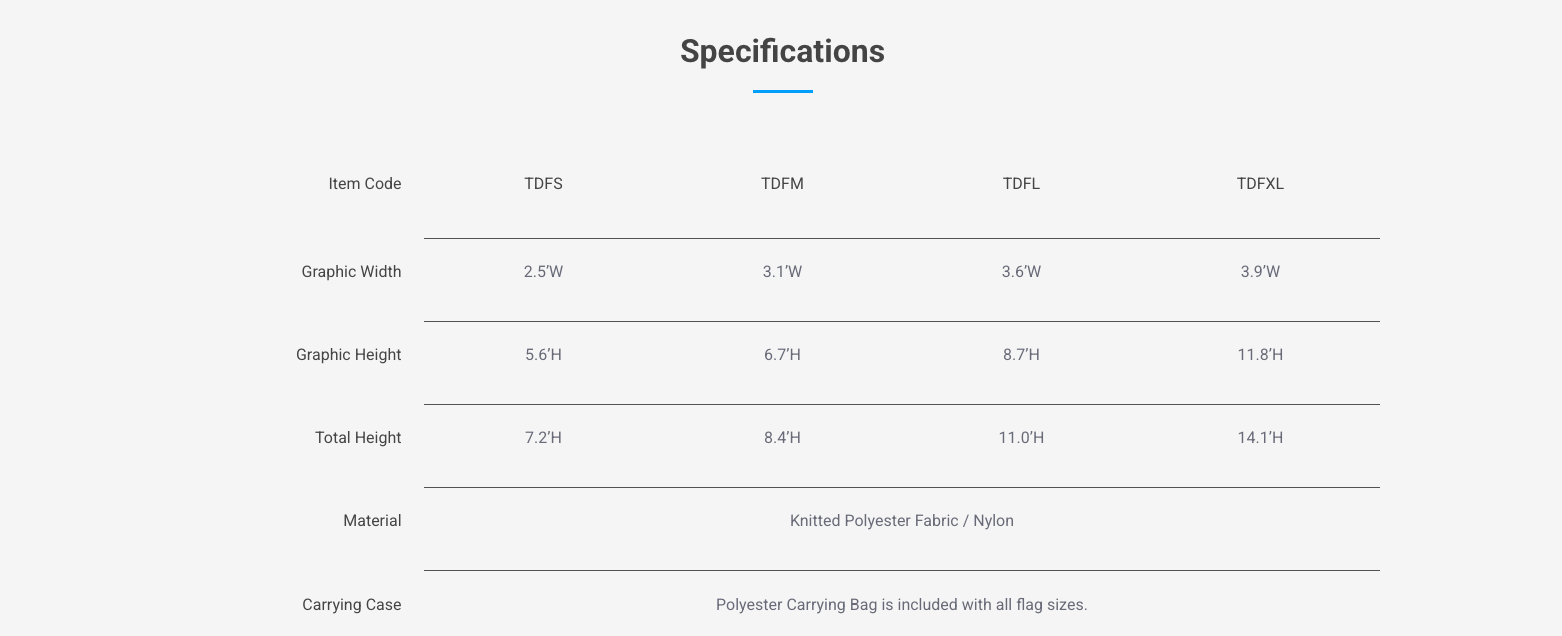Click the Total Height row label
The width and height of the screenshot is (1562, 636).
tap(358, 438)
